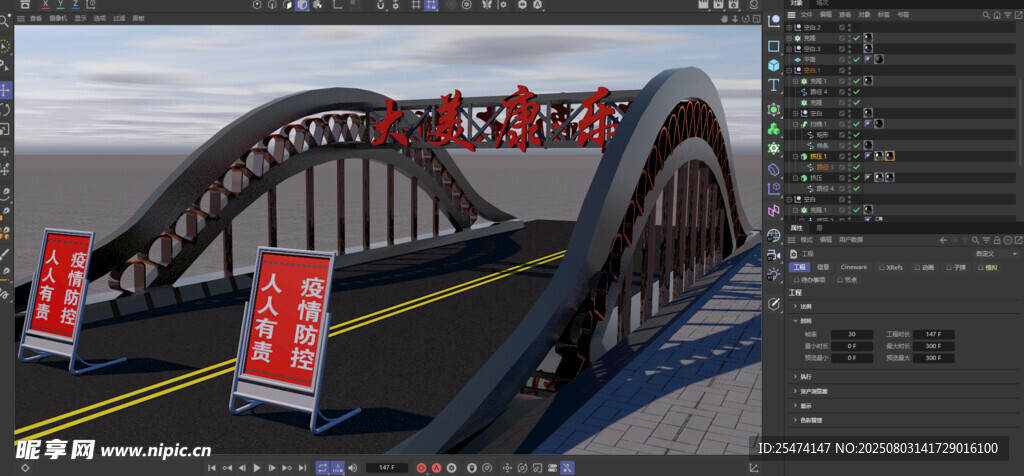Click search icon in Object Manager

(986, 15)
